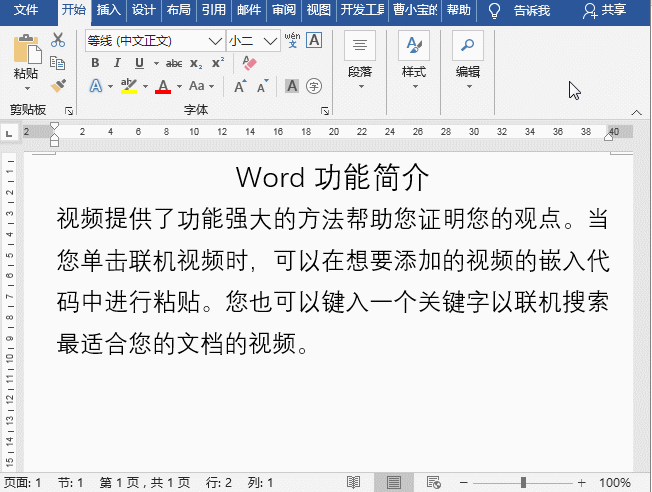The width and height of the screenshot is (652, 492).
Task: Switch to Review (审阅) tab
Action: (x=284, y=10)
